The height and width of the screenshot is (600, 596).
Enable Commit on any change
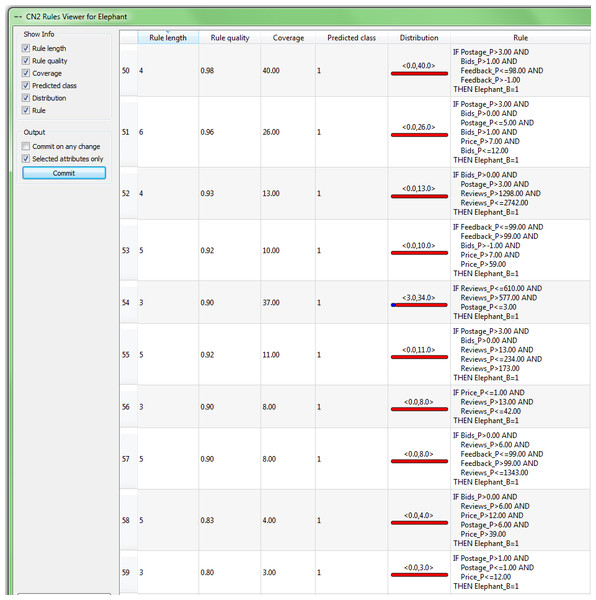26,146
